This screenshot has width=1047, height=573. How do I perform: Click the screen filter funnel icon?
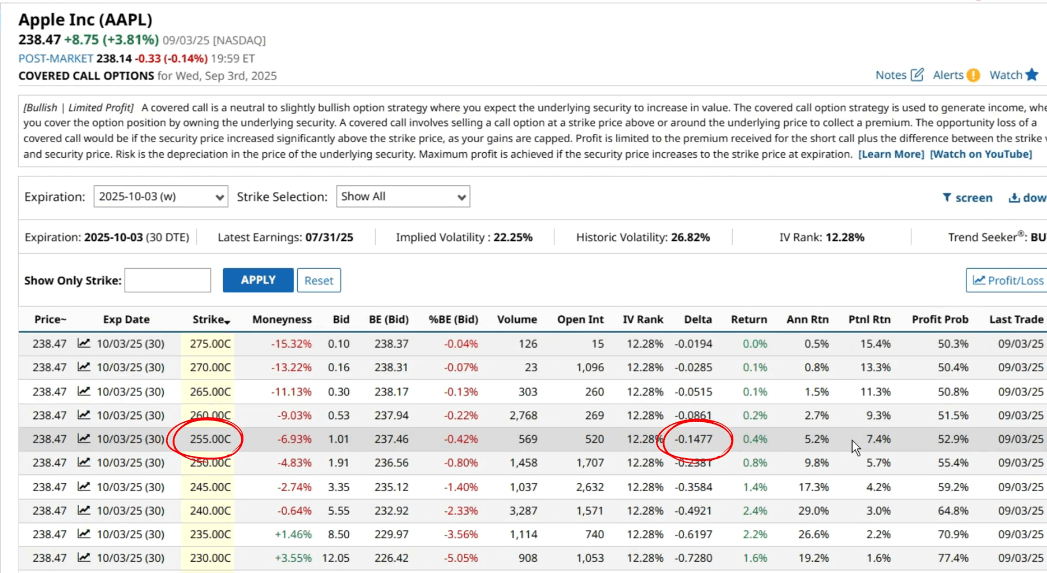tap(947, 198)
